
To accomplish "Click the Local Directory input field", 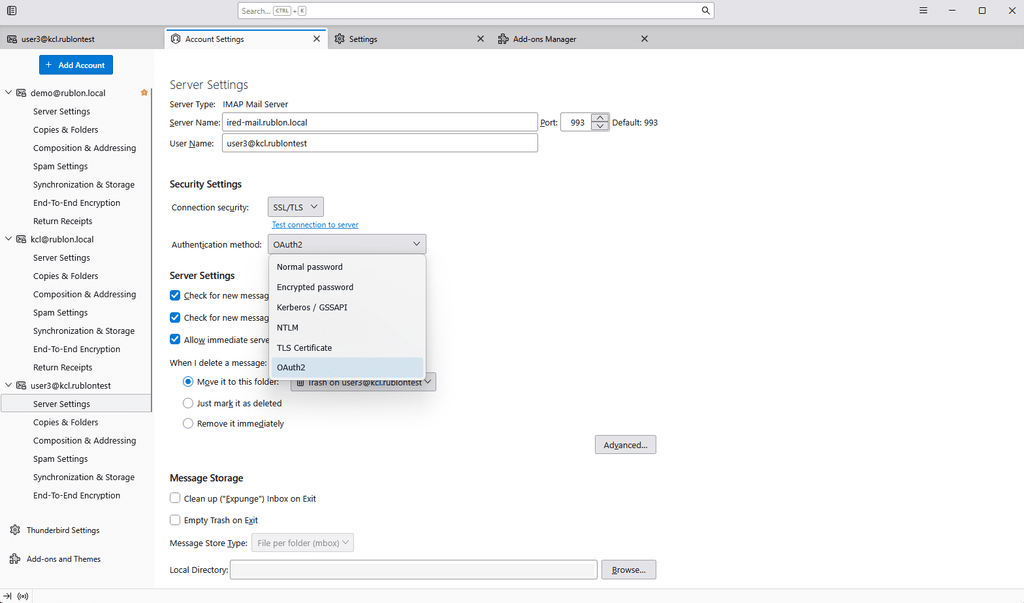I will pyautogui.click(x=413, y=570).
